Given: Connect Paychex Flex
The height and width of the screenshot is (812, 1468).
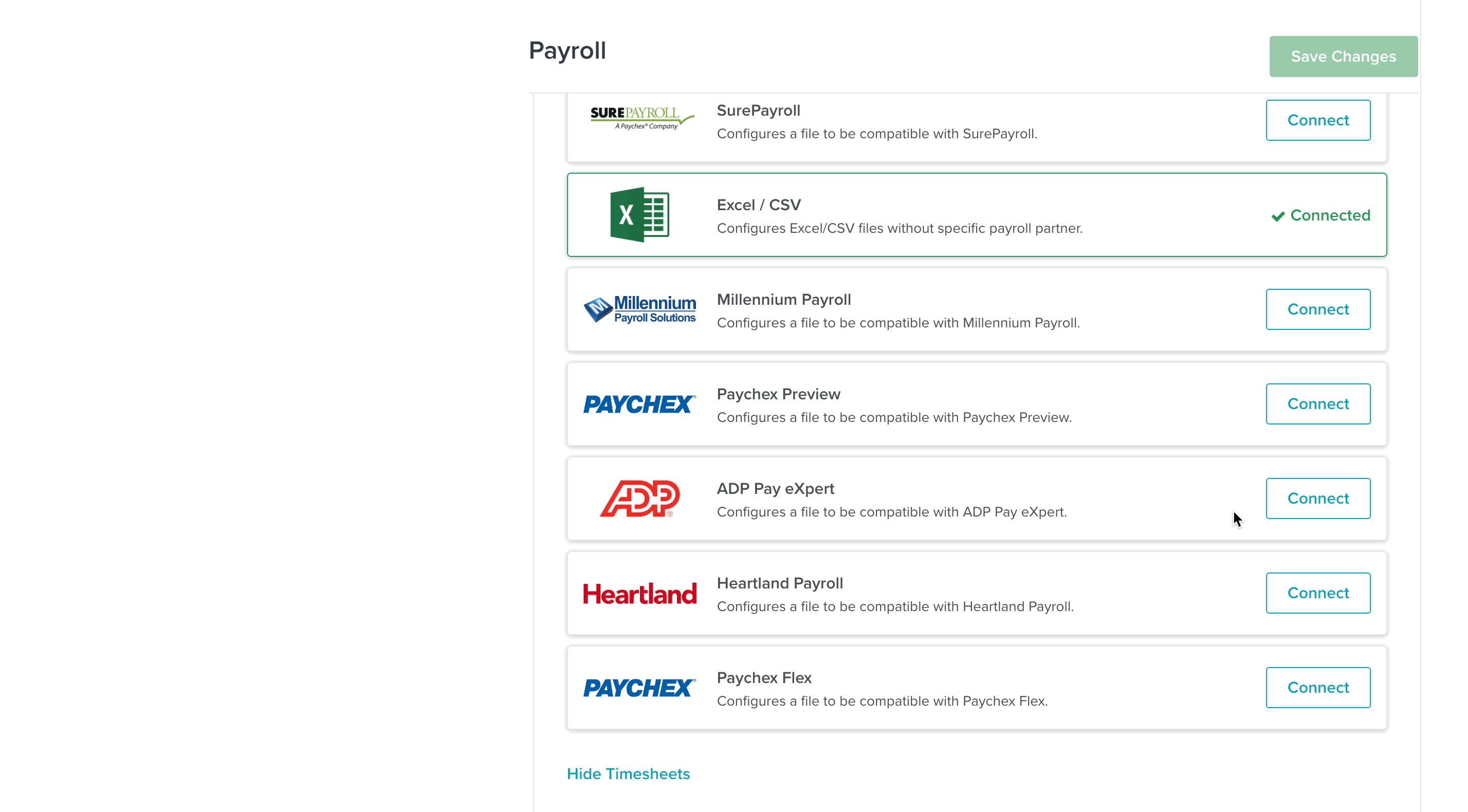Looking at the screenshot, I should [x=1317, y=688].
